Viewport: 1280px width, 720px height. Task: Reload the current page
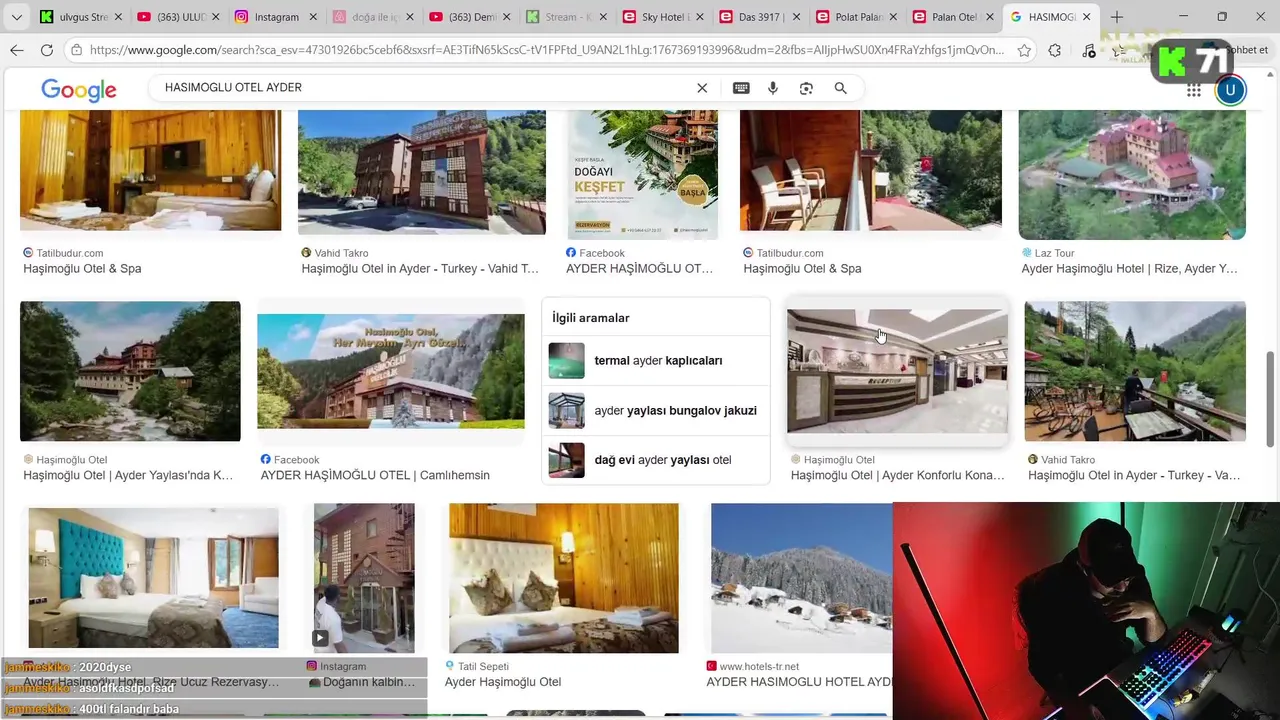47,50
